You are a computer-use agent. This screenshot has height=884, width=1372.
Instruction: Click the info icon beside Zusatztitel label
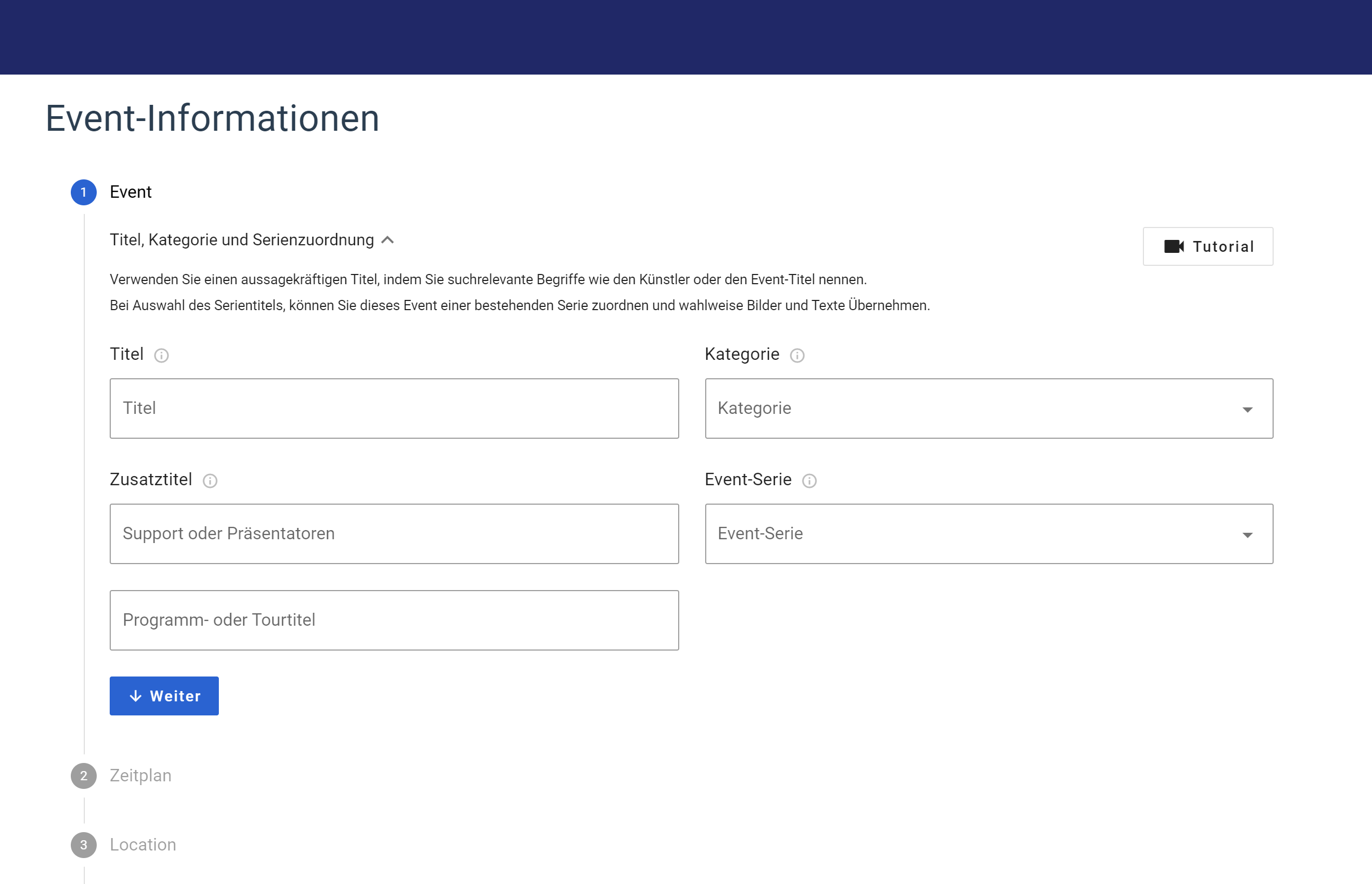point(210,481)
